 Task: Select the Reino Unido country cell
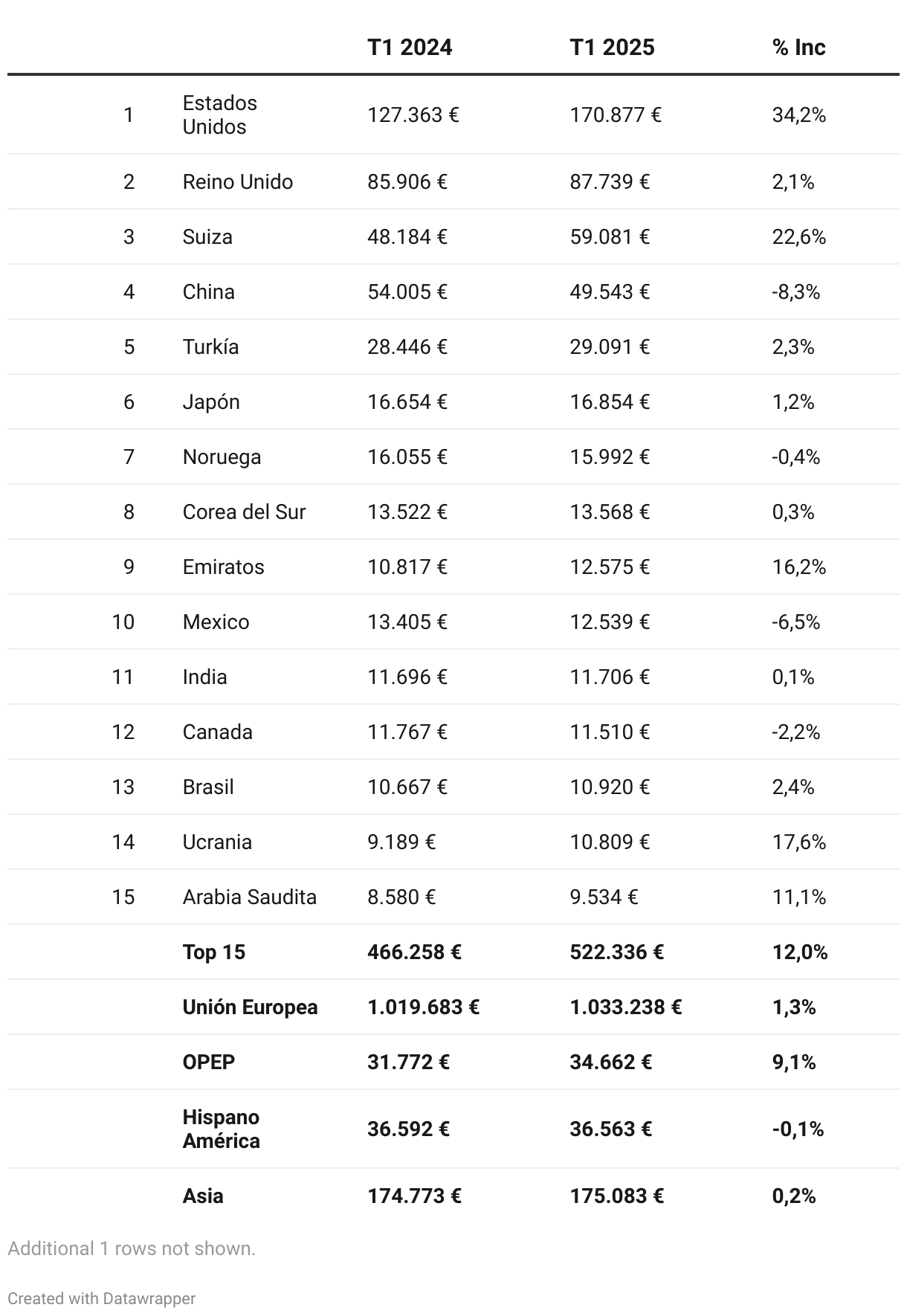tap(237, 182)
